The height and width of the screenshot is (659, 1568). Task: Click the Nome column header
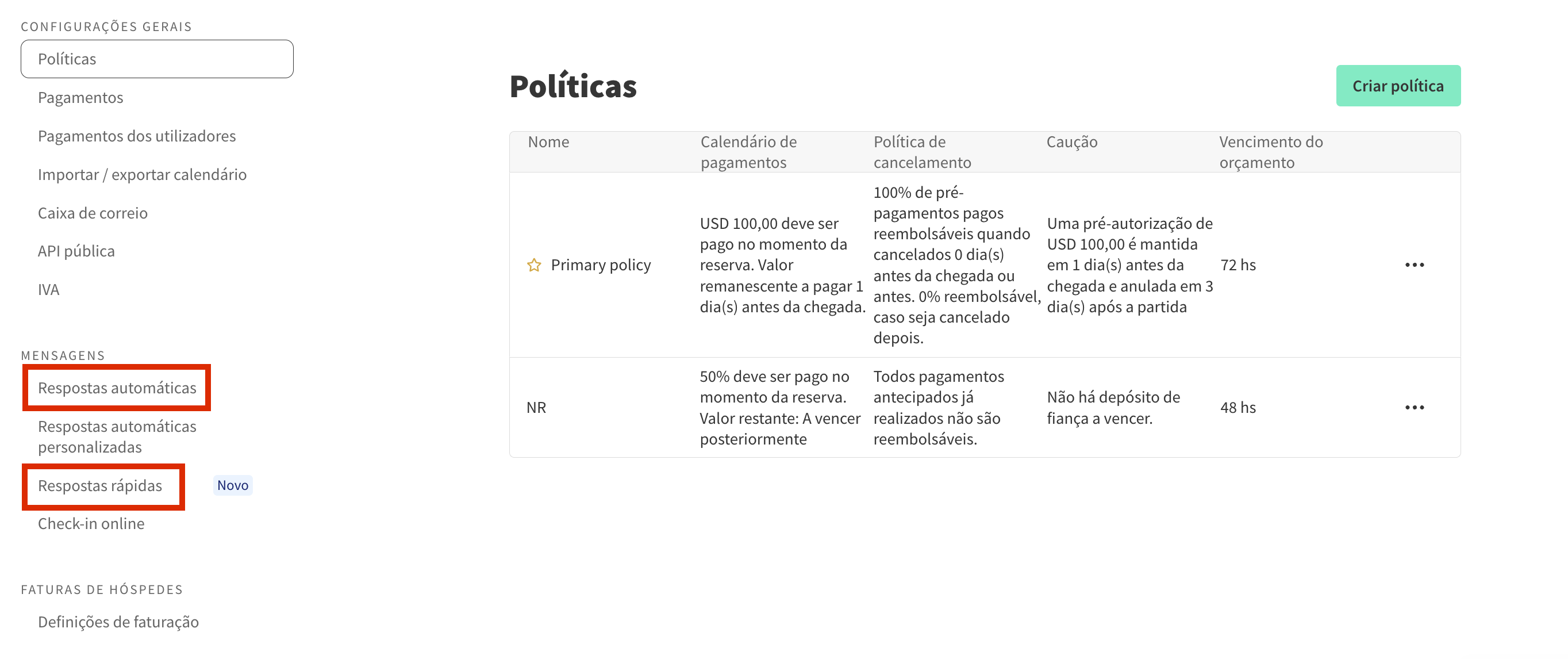tap(548, 142)
